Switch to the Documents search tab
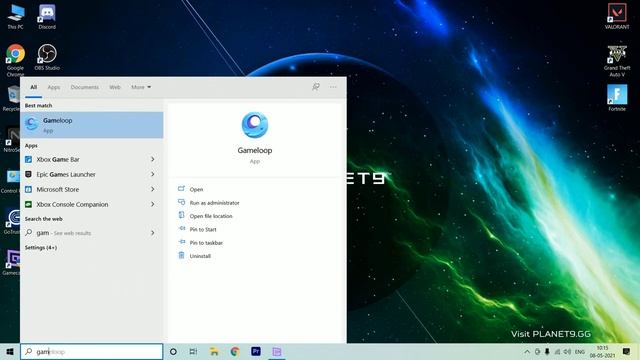 click(84, 87)
